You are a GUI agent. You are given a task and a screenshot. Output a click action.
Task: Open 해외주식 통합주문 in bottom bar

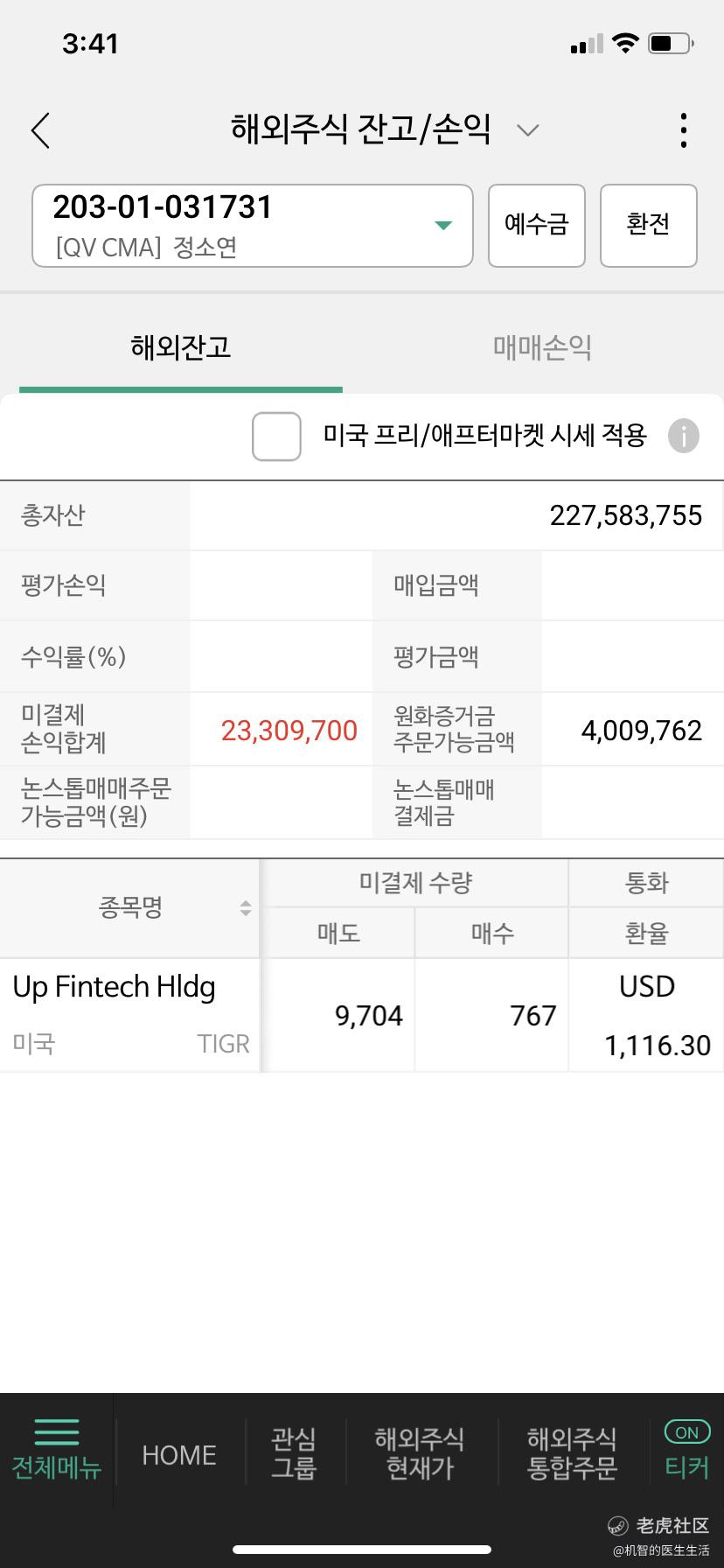(x=572, y=1453)
